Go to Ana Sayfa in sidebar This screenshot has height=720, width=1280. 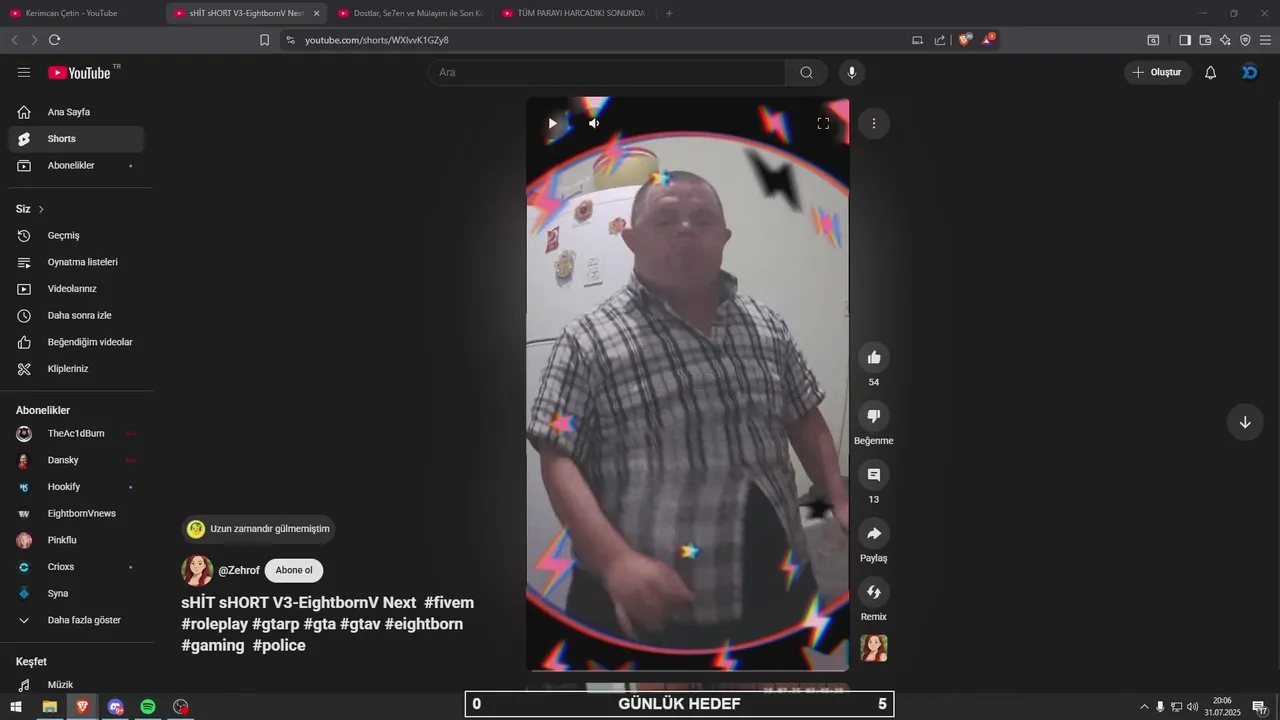click(76, 112)
